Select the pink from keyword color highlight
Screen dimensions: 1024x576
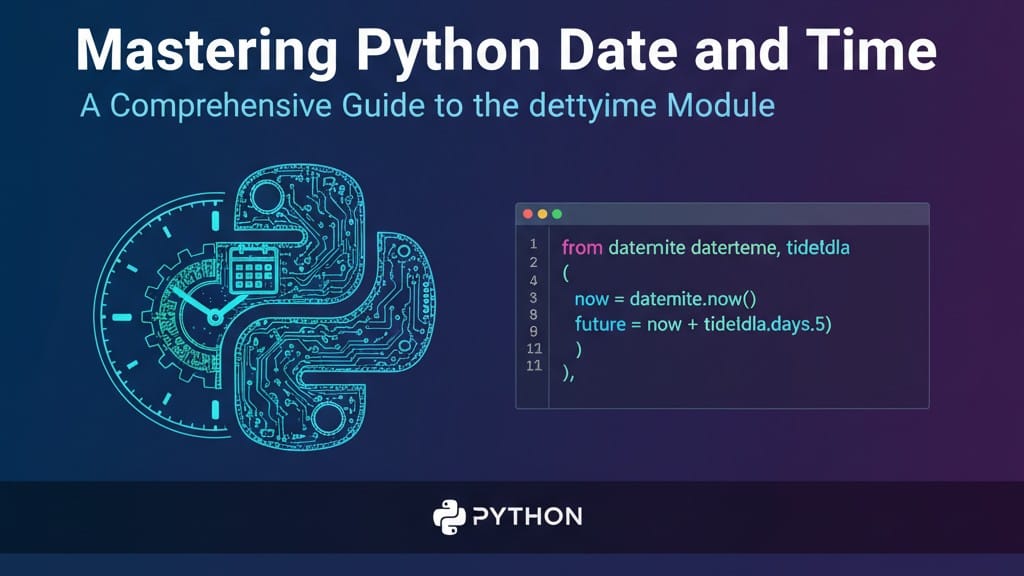[x=582, y=247]
